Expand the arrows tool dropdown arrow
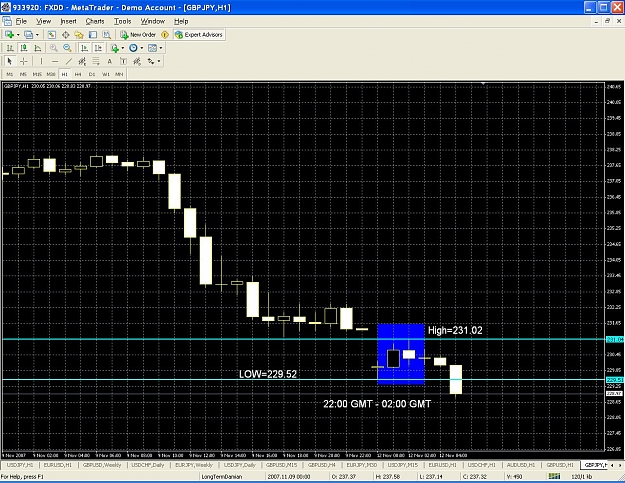Image resolution: width=625 pixels, height=483 pixels. 159,61
